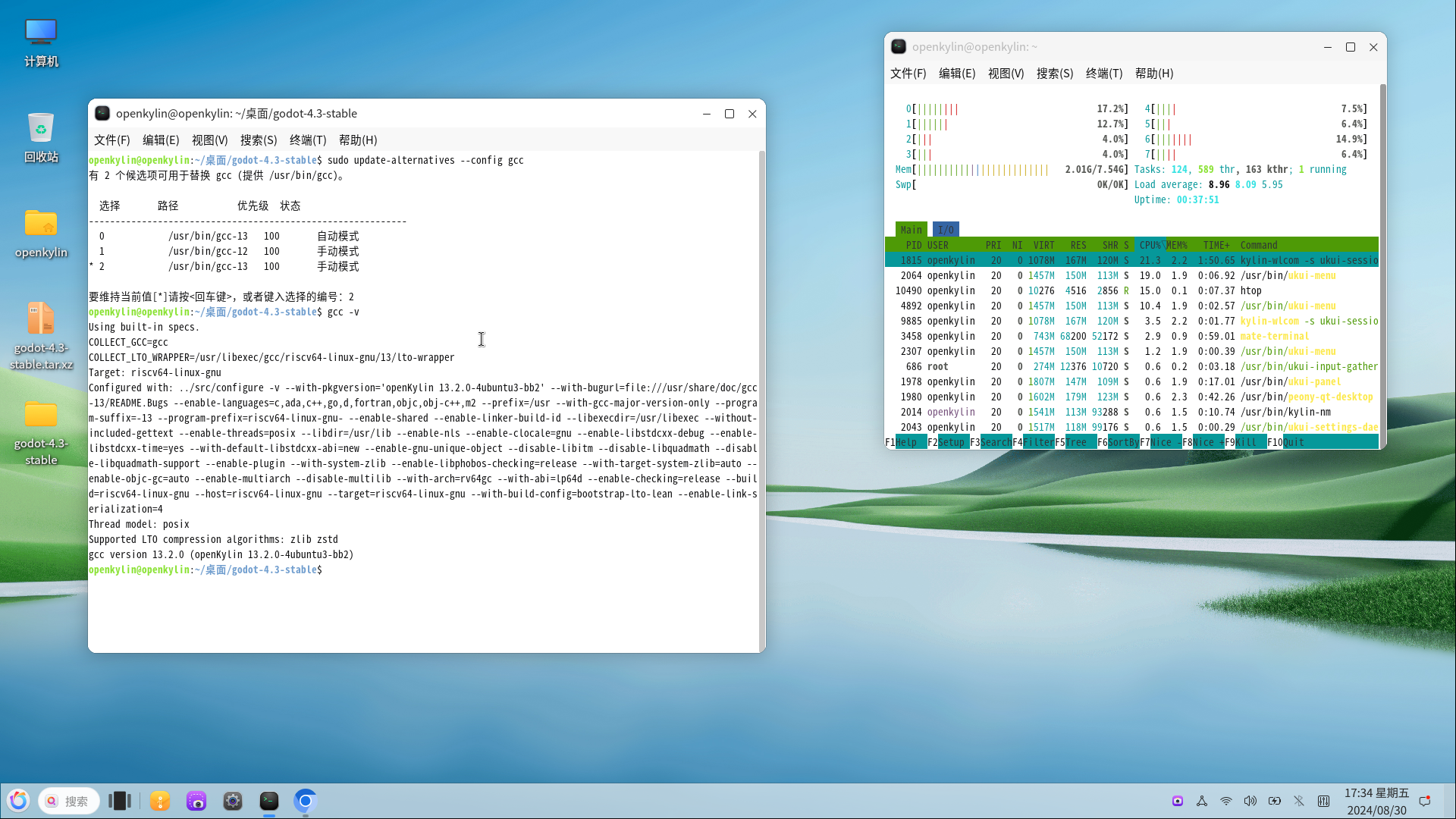Click the 编辑(E) menu in terminal

pos(160,140)
